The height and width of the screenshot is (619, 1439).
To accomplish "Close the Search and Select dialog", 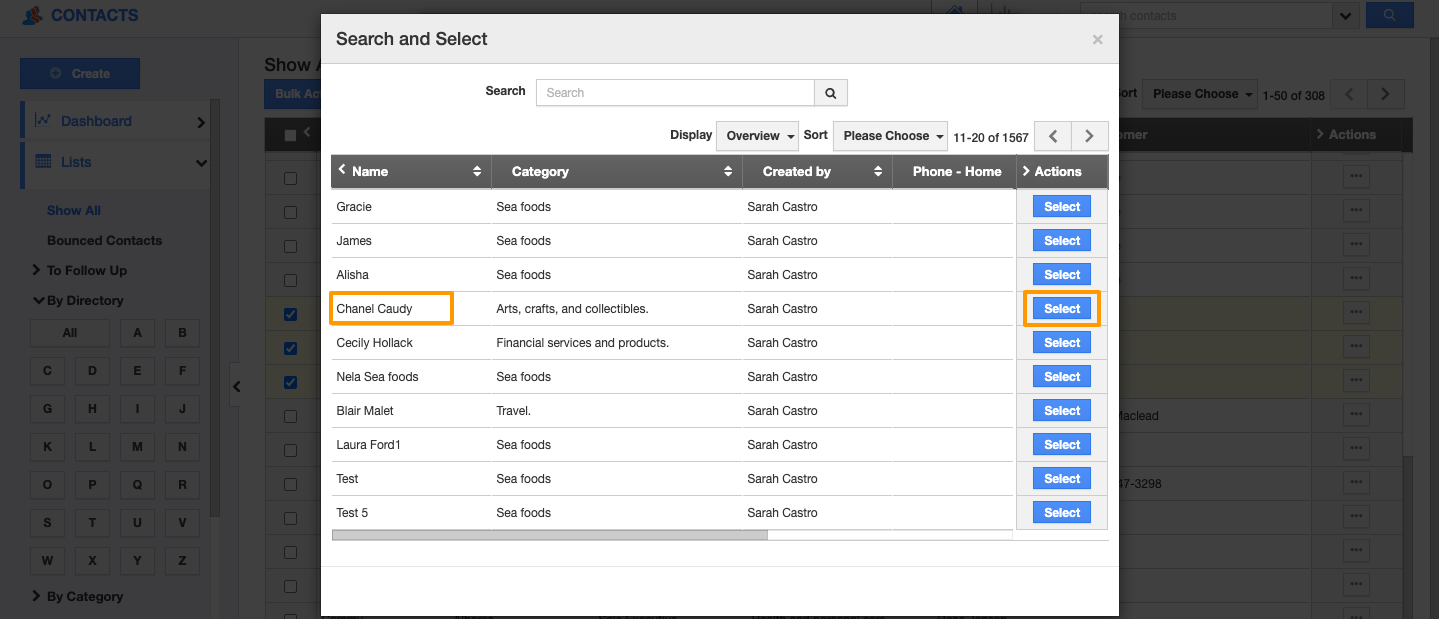I will [1097, 40].
